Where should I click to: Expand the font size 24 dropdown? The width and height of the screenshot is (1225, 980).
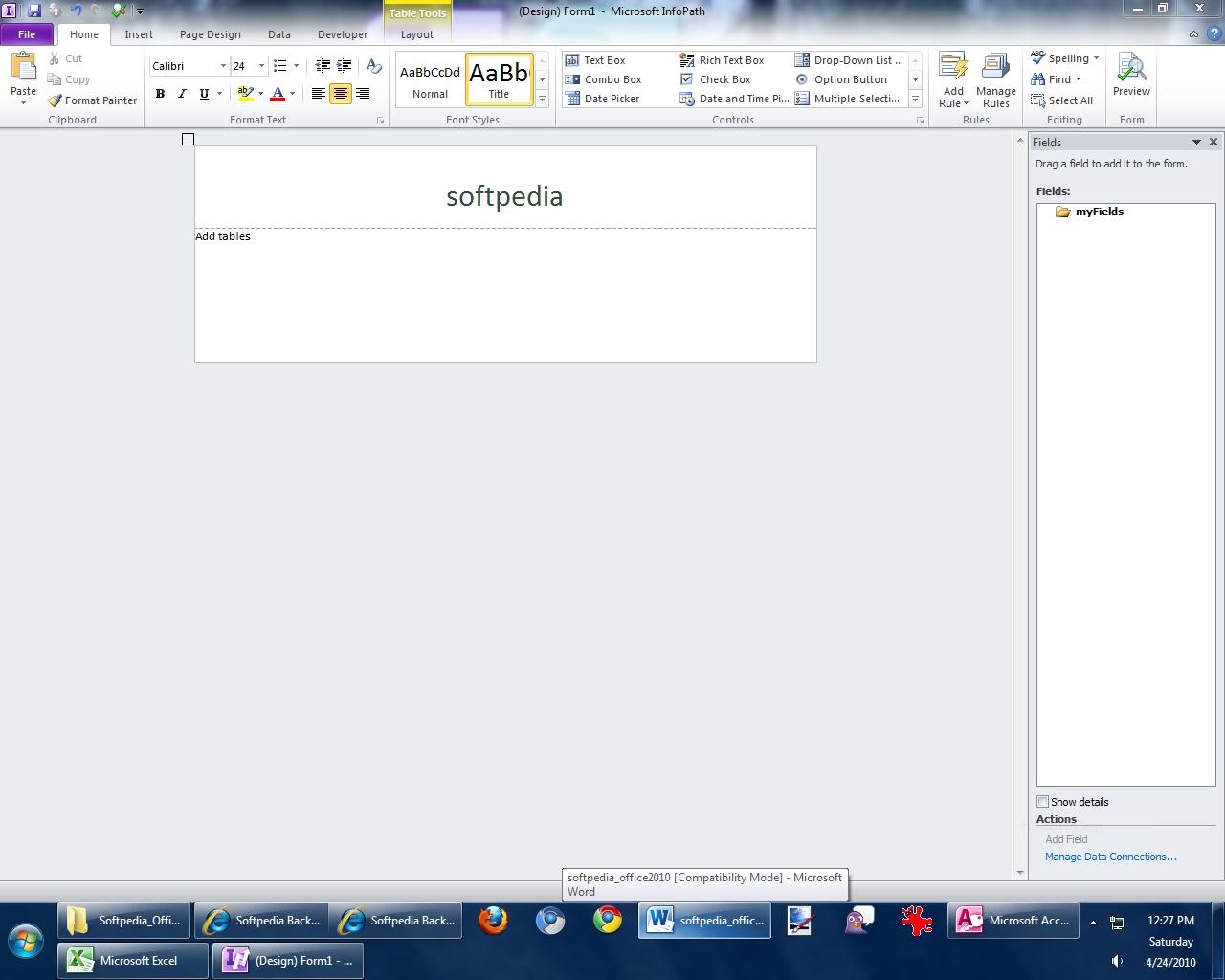click(x=261, y=66)
